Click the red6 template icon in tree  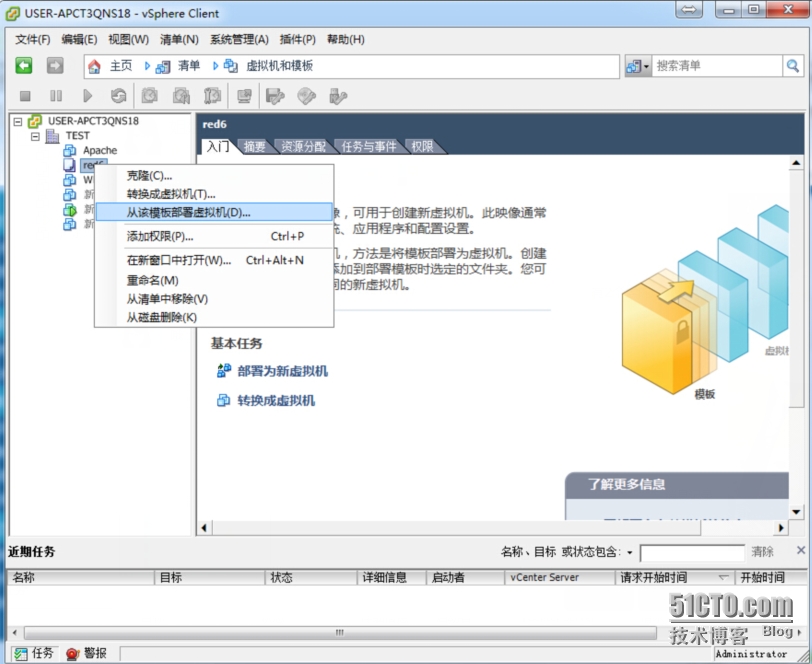tap(69, 165)
